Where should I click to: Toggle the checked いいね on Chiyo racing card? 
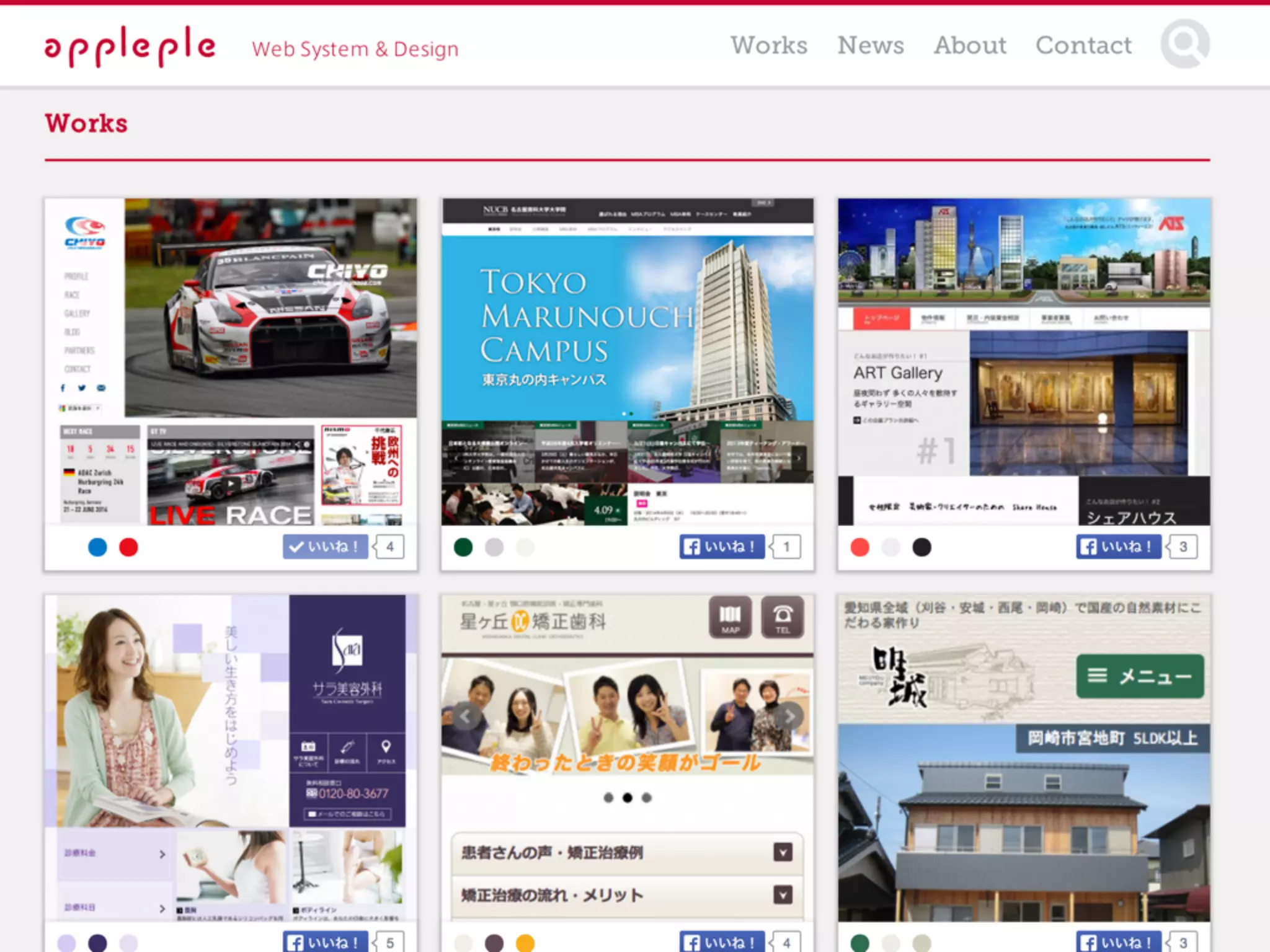click(325, 547)
